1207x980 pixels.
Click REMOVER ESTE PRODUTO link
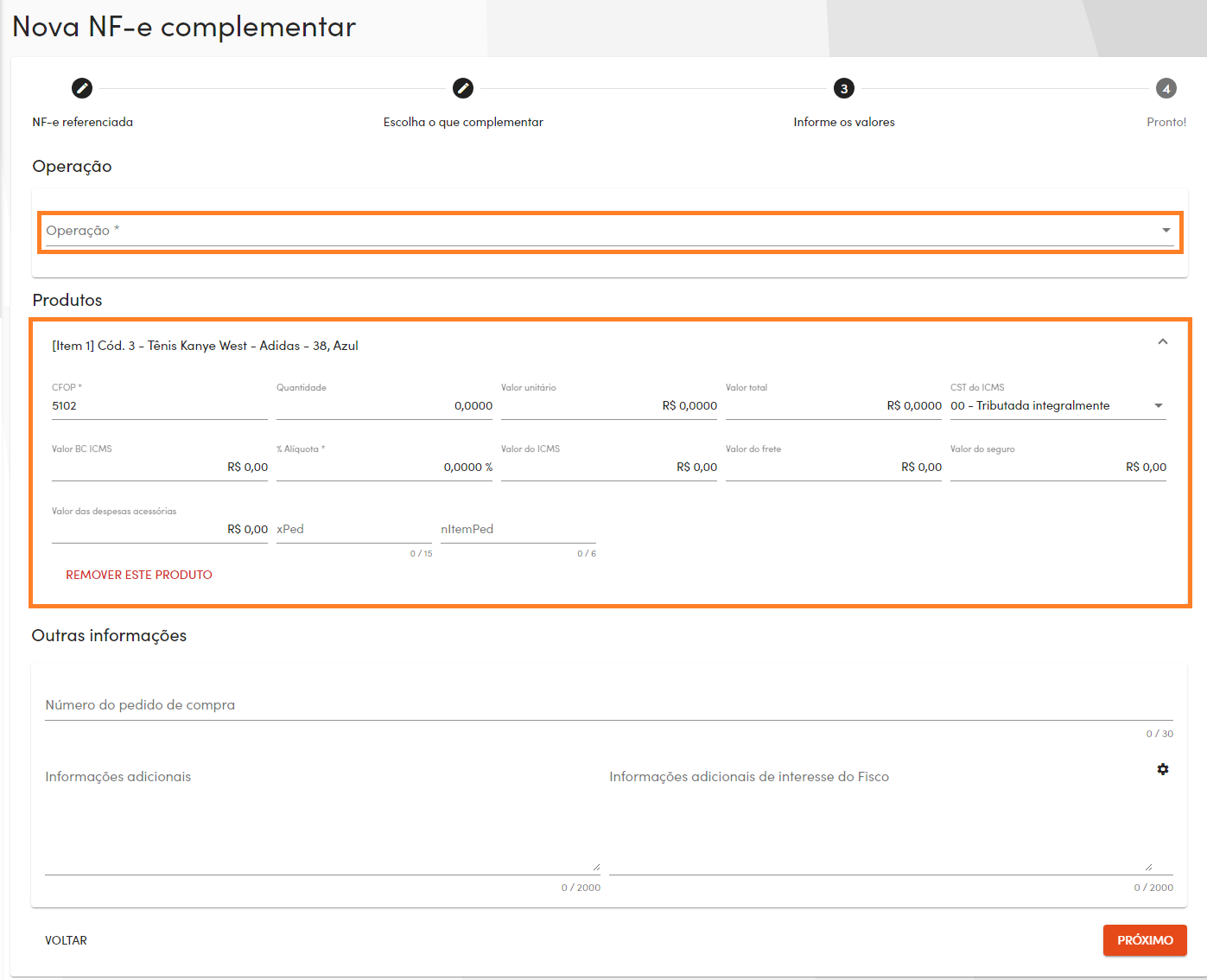[139, 575]
